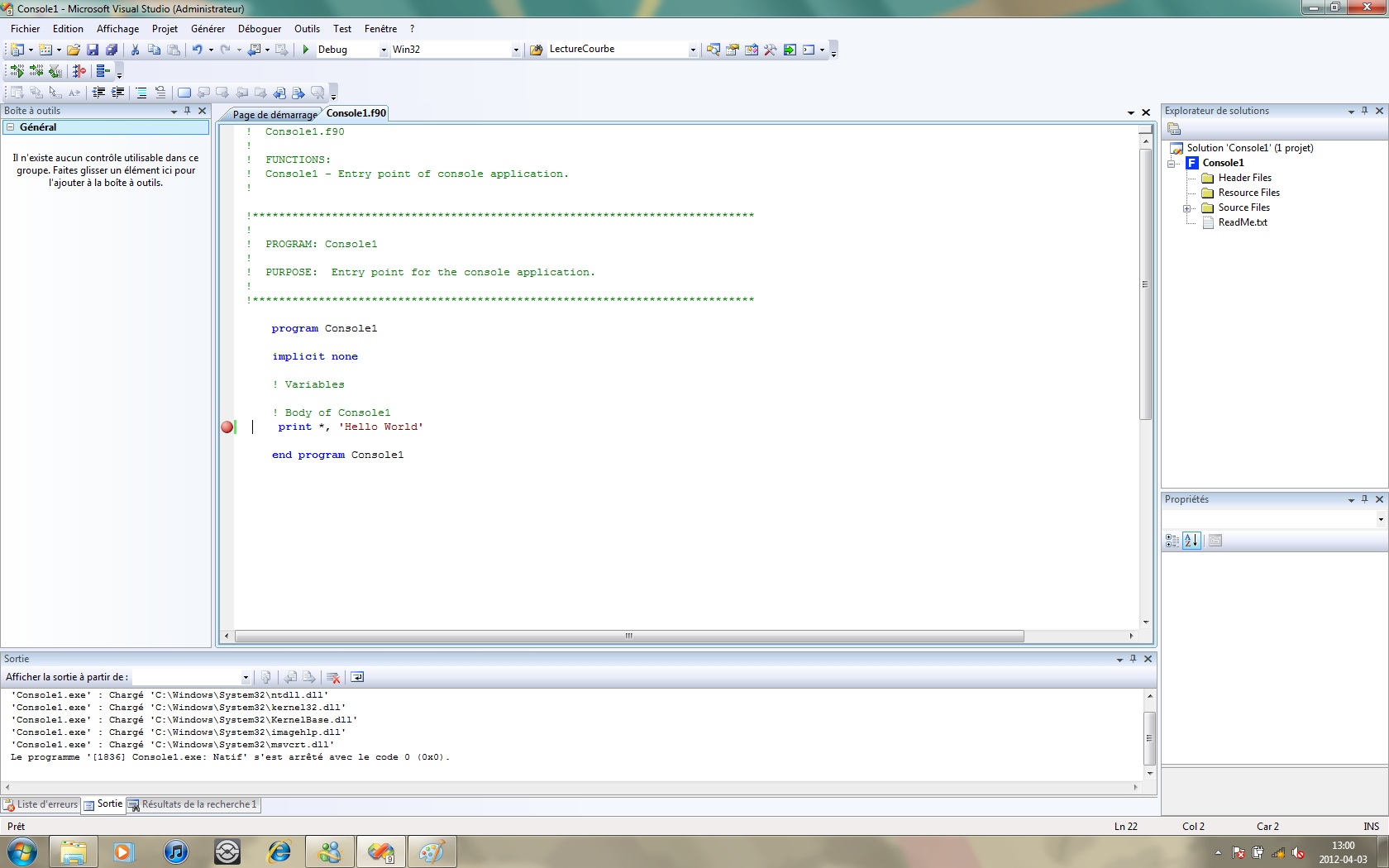Open the file with the Open folder icon

coord(74,50)
